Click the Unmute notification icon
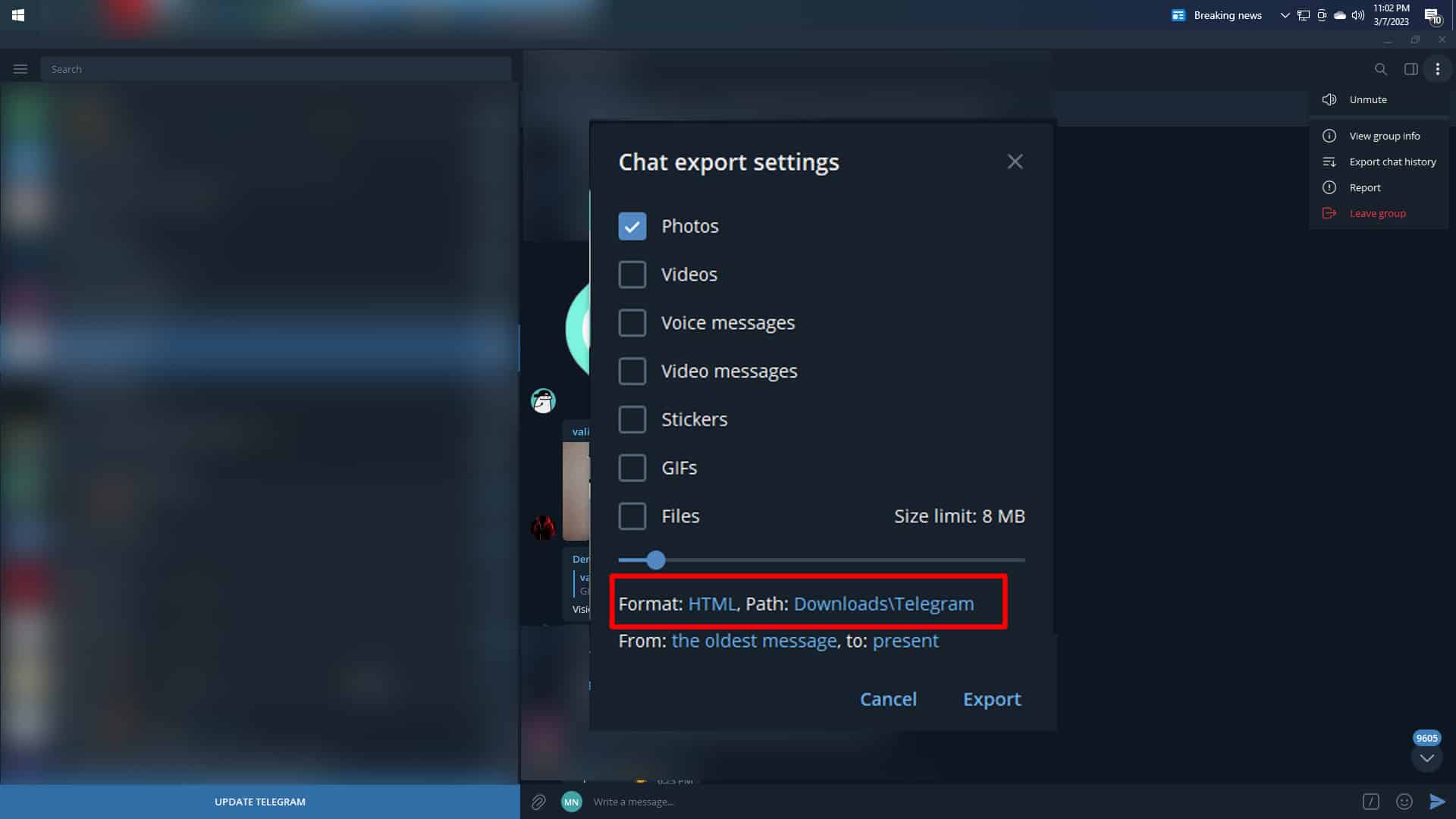Image resolution: width=1456 pixels, height=819 pixels. 1330,99
